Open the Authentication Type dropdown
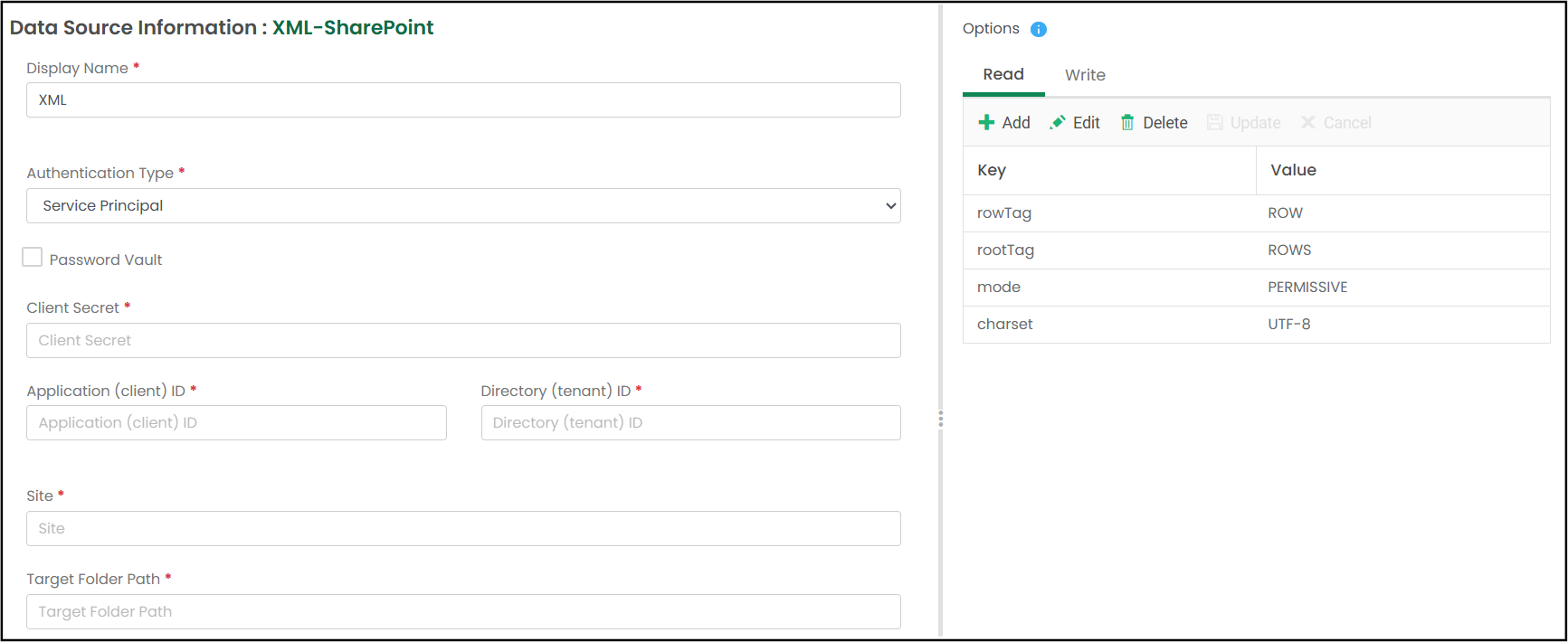Image resolution: width=1568 pixels, height=642 pixels. click(x=463, y=205)
